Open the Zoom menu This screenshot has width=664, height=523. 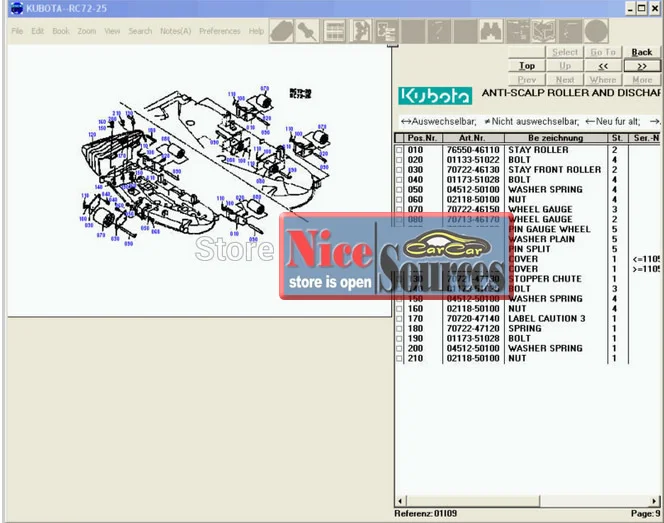click(86, 31)
